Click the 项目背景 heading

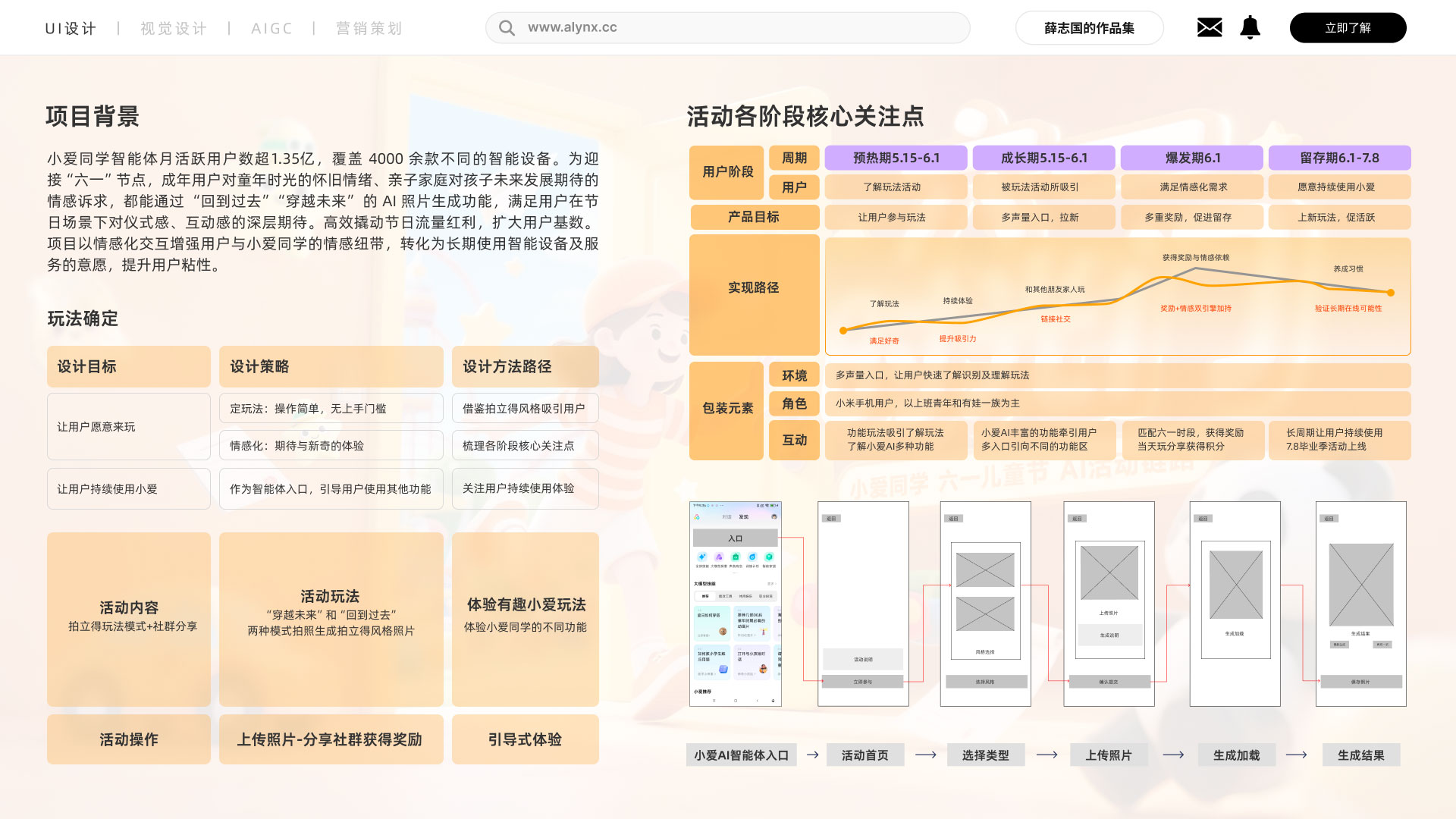pyautogui.click(x=93, y=116)
